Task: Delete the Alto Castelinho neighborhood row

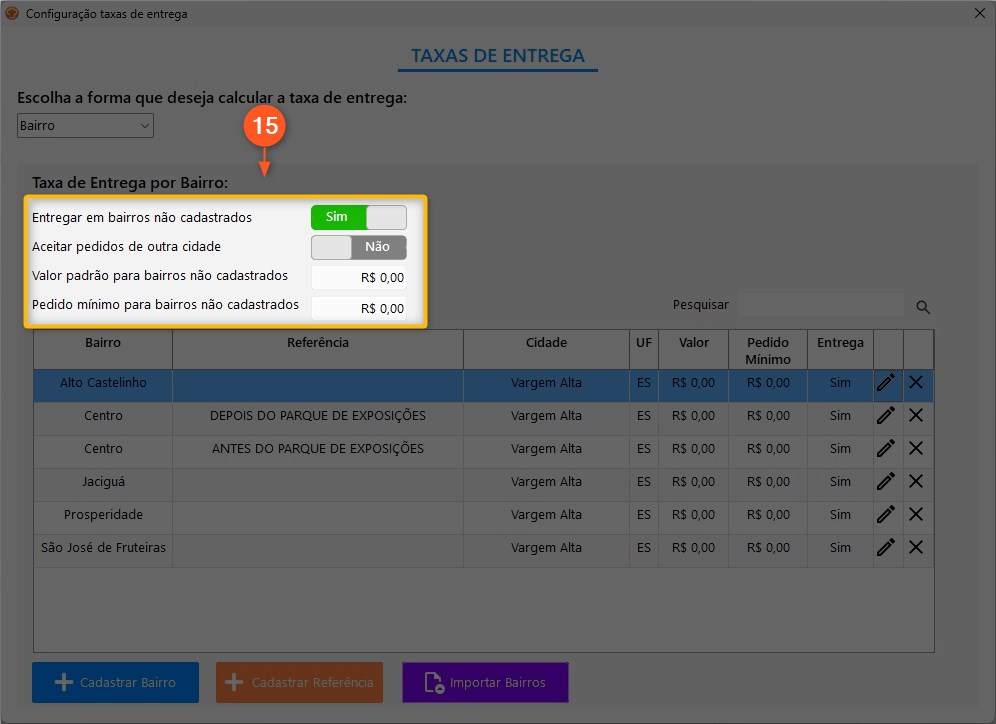Action: pos(916,383)
